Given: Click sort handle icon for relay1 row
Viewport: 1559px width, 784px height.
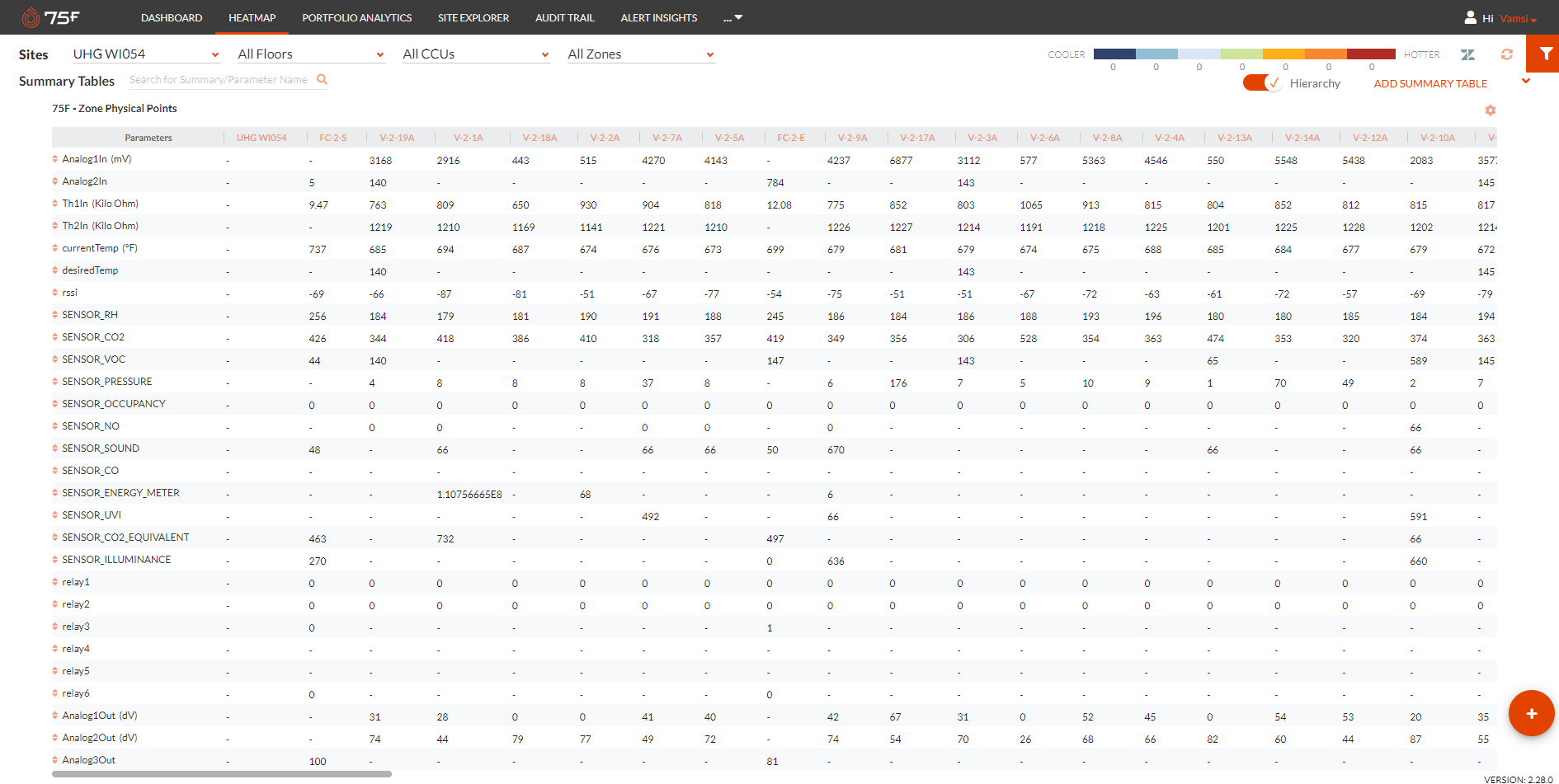Looking at the screenshot, I should [x=55, y=582].
